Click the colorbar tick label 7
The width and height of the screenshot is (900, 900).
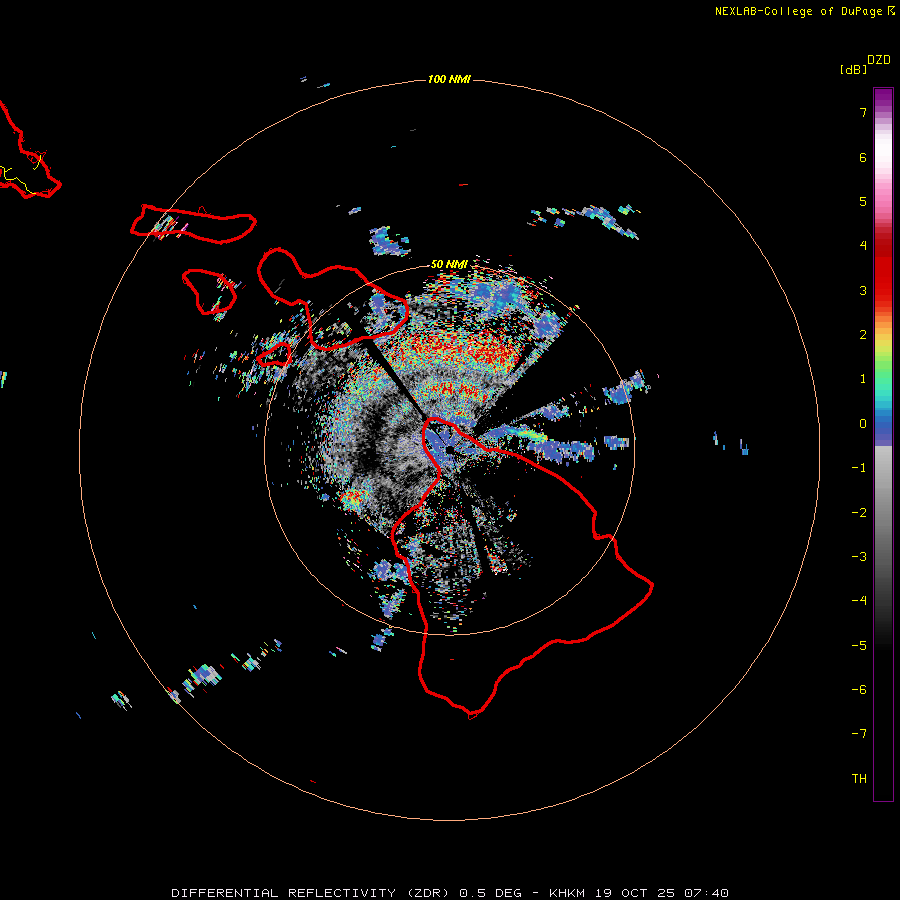(x=863, y=112)
